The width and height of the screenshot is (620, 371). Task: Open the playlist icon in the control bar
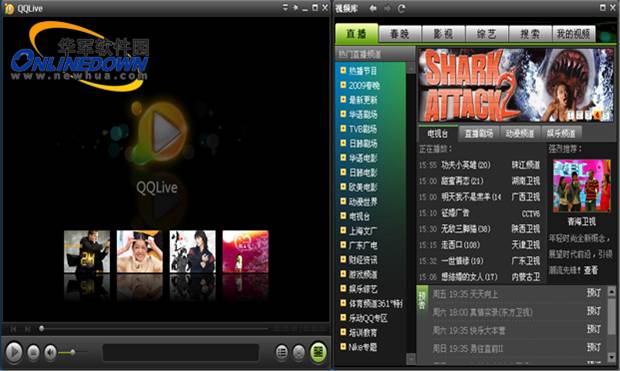coord(282,352)
